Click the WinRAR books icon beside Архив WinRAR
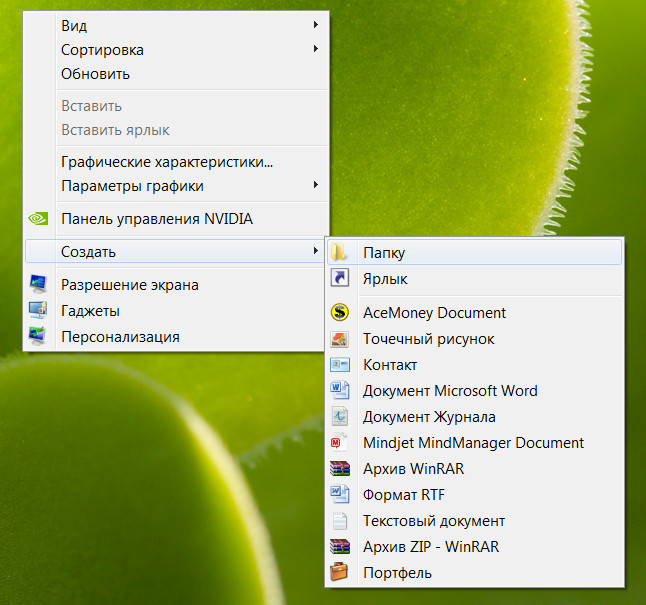646x605 pixels. point(340,469)
